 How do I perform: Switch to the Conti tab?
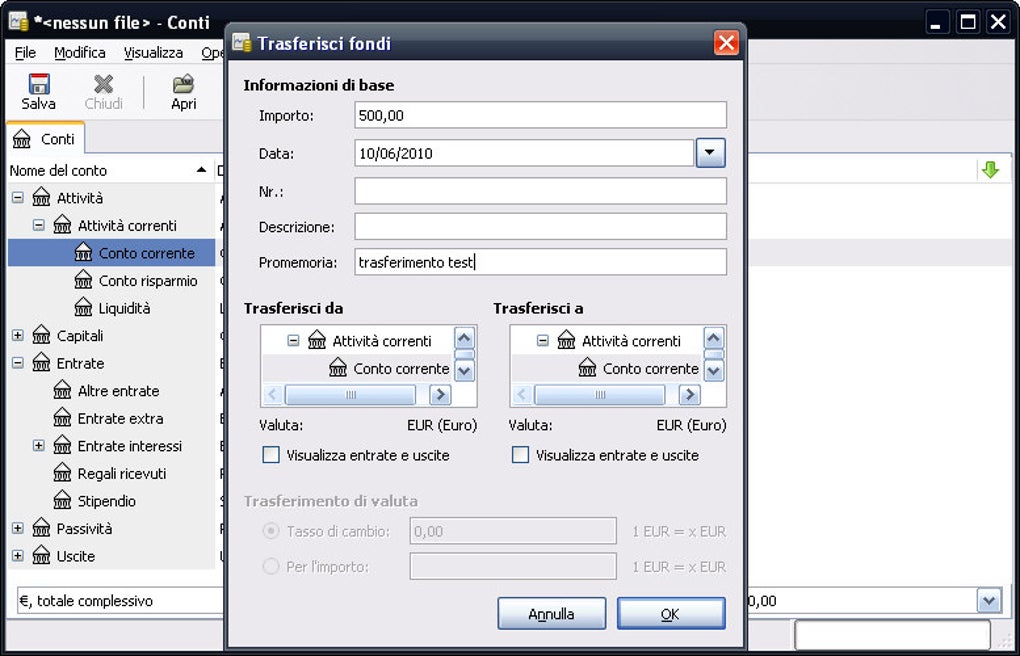[x=46, y=139]
